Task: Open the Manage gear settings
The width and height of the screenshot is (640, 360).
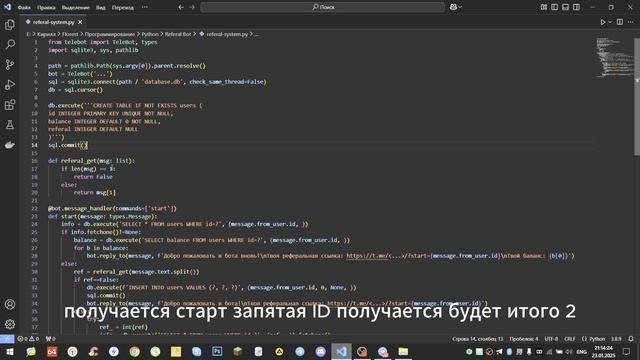Action: click(10, 324)
